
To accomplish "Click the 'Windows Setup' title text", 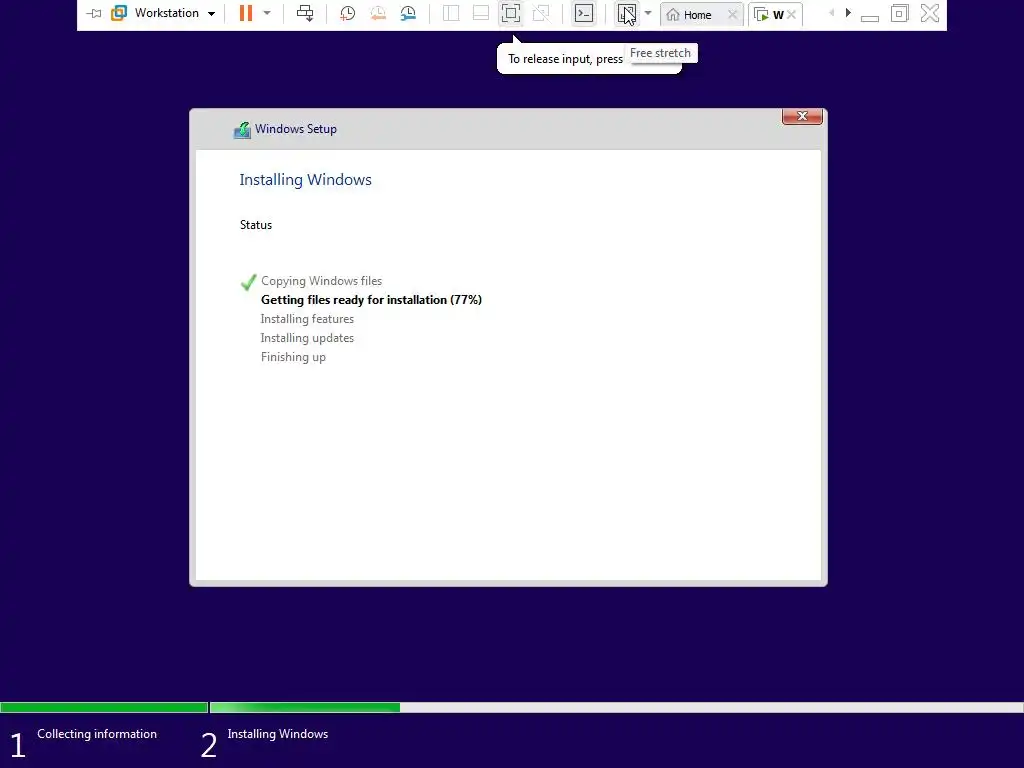I will 296,129.
